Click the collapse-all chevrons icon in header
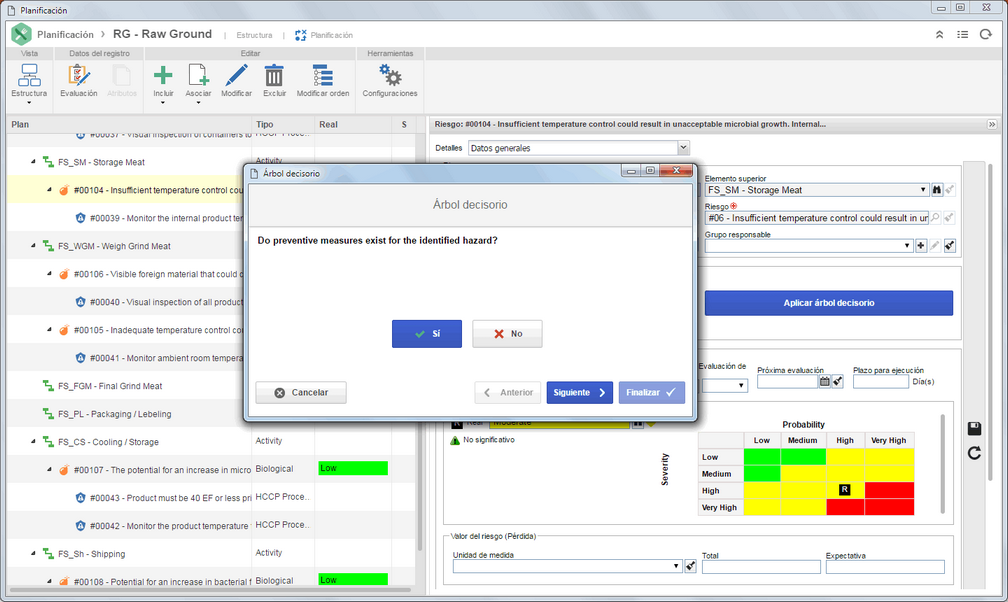The height and width of the screenshot is (602, 1008). point(939,35)
